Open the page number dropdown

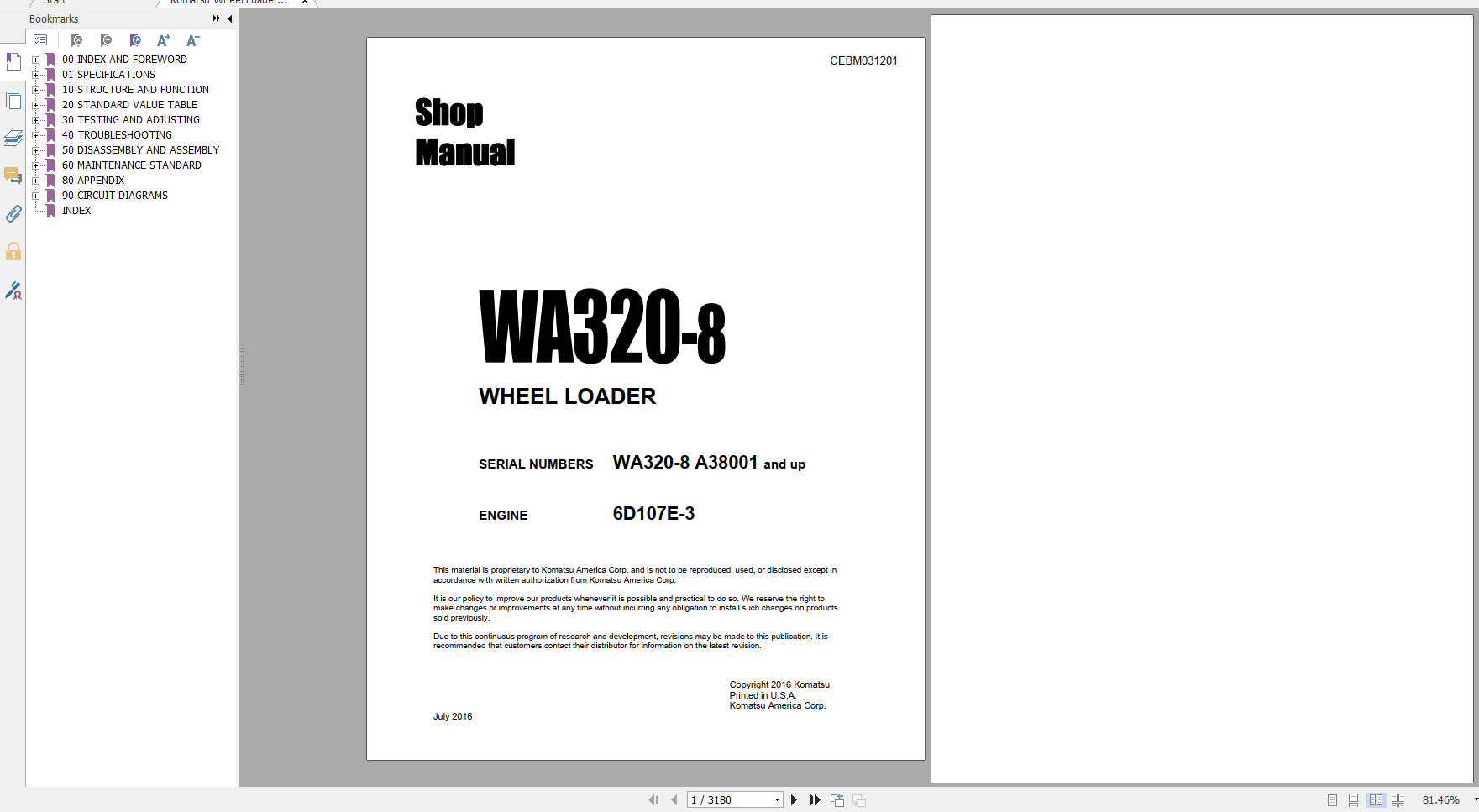pyautogui.click(x=777, y=800)
